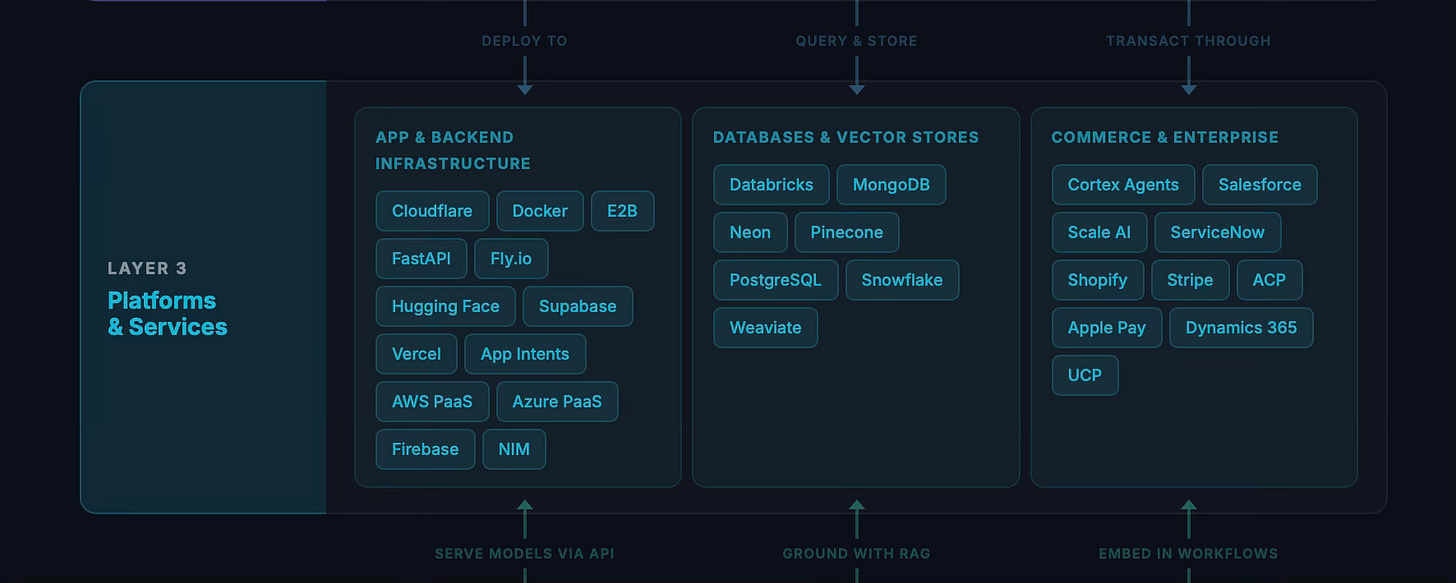Choose the ServiceNow chip

[1217, 232]
